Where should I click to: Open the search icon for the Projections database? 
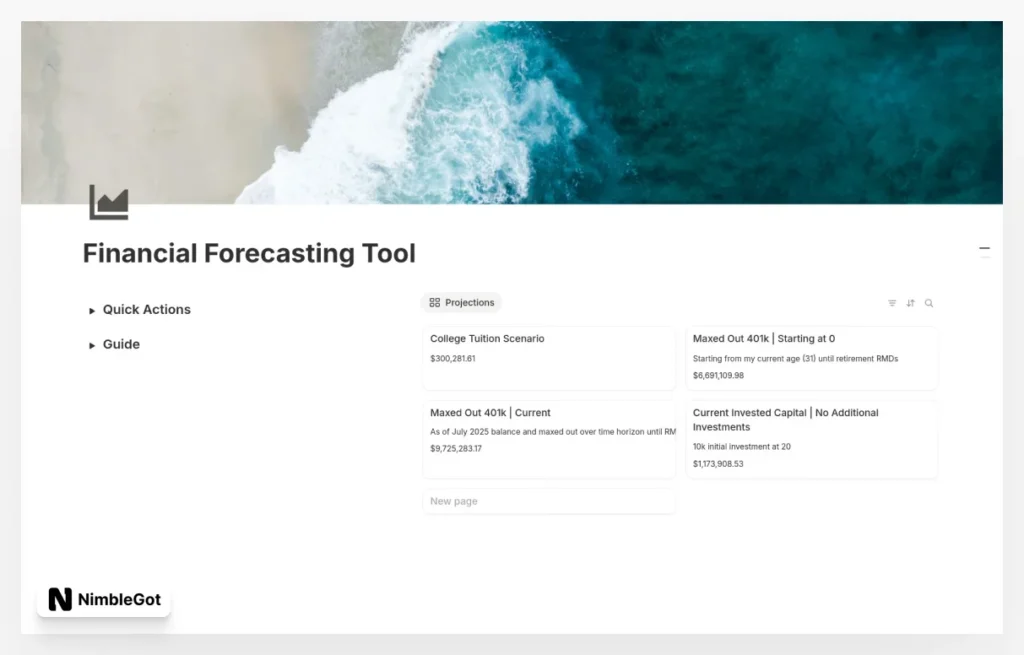click(x=929, y=303)
